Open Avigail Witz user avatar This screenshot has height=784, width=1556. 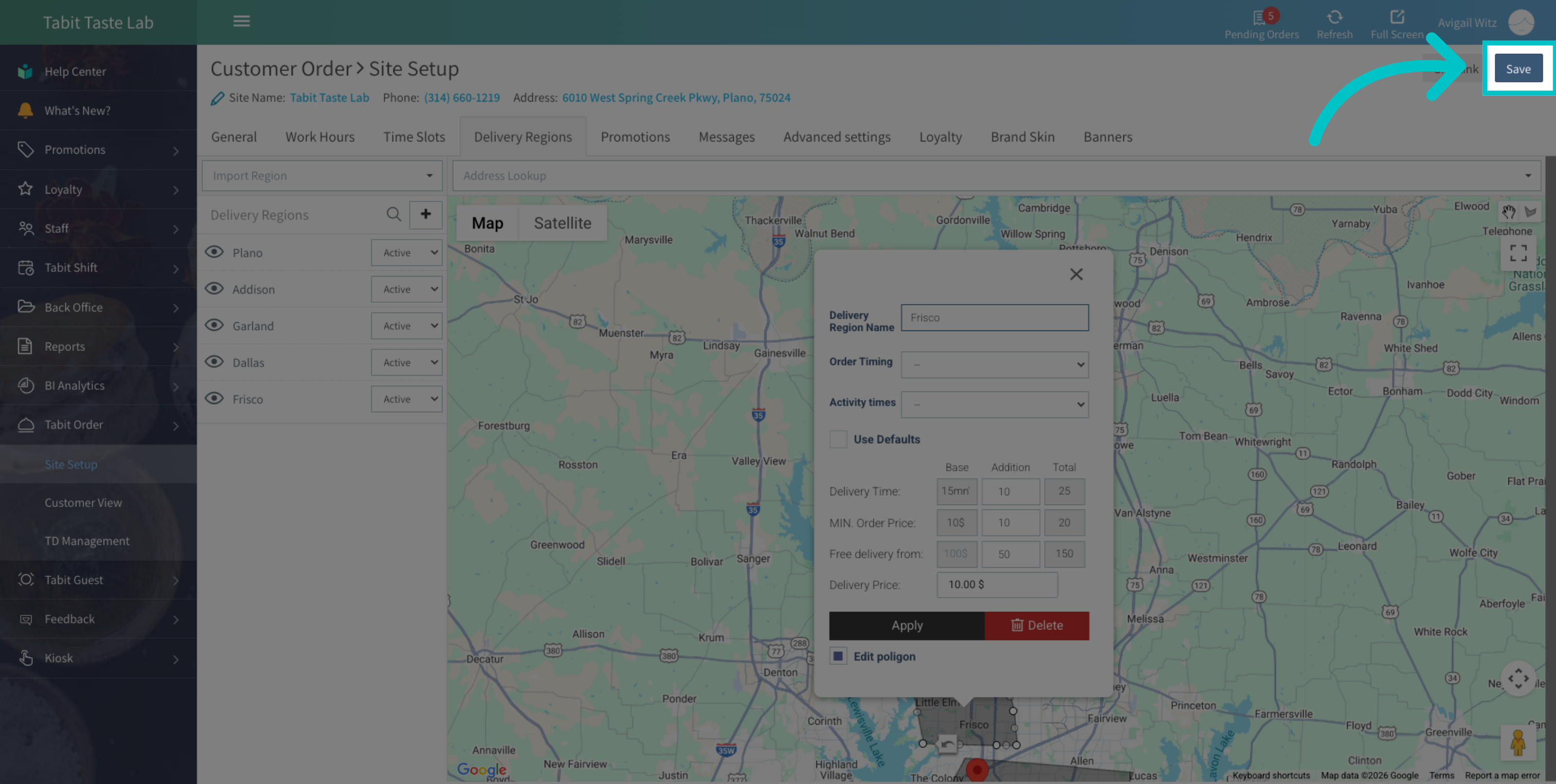(x=1521, y=22)
